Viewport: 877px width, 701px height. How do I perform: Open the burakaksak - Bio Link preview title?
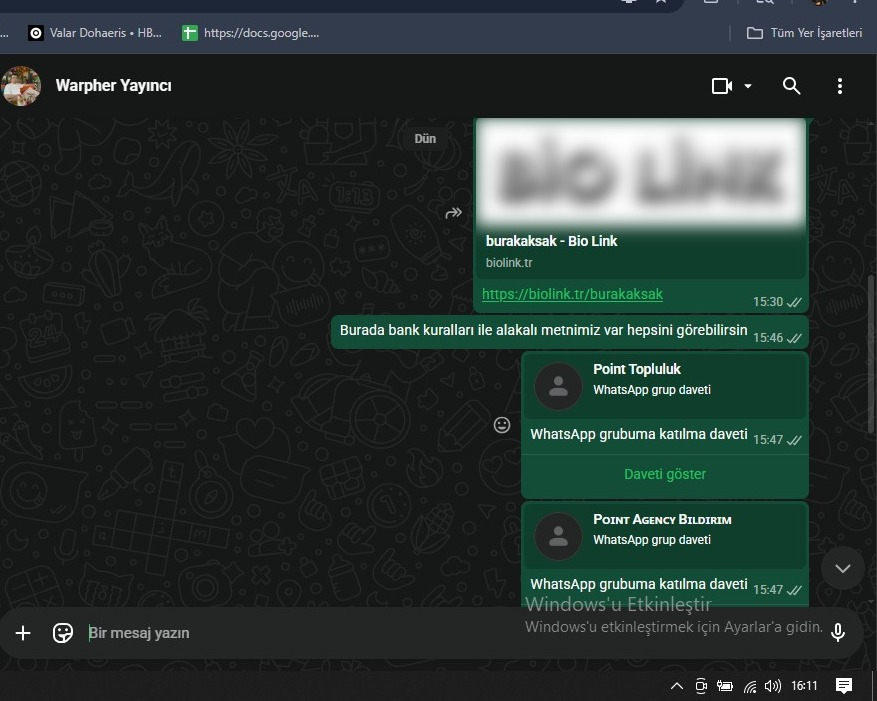point(551,241)
